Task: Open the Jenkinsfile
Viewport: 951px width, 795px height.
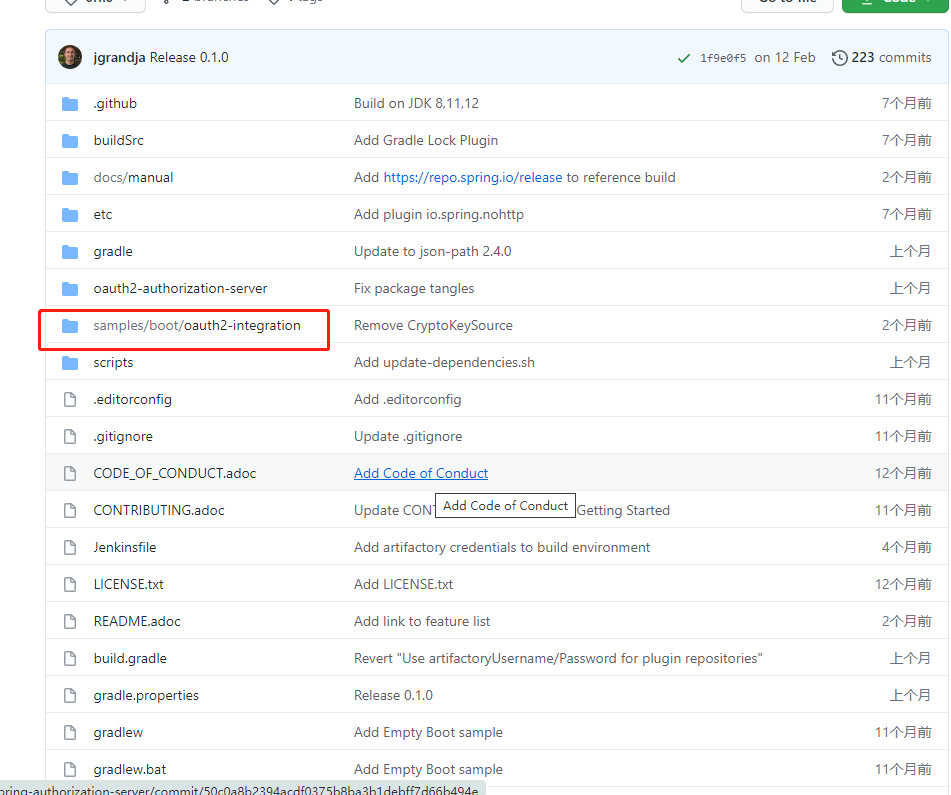Action: click(125, 548)
